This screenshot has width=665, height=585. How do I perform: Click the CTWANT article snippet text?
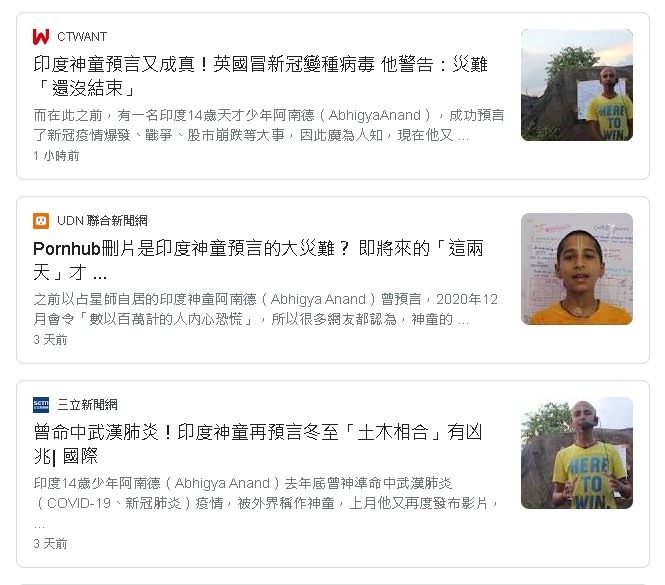coord(269,125)
